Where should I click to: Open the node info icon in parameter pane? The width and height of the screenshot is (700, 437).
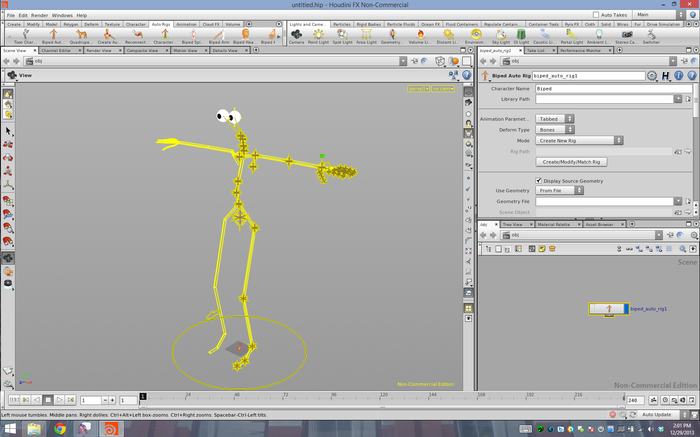pos(679,76)
